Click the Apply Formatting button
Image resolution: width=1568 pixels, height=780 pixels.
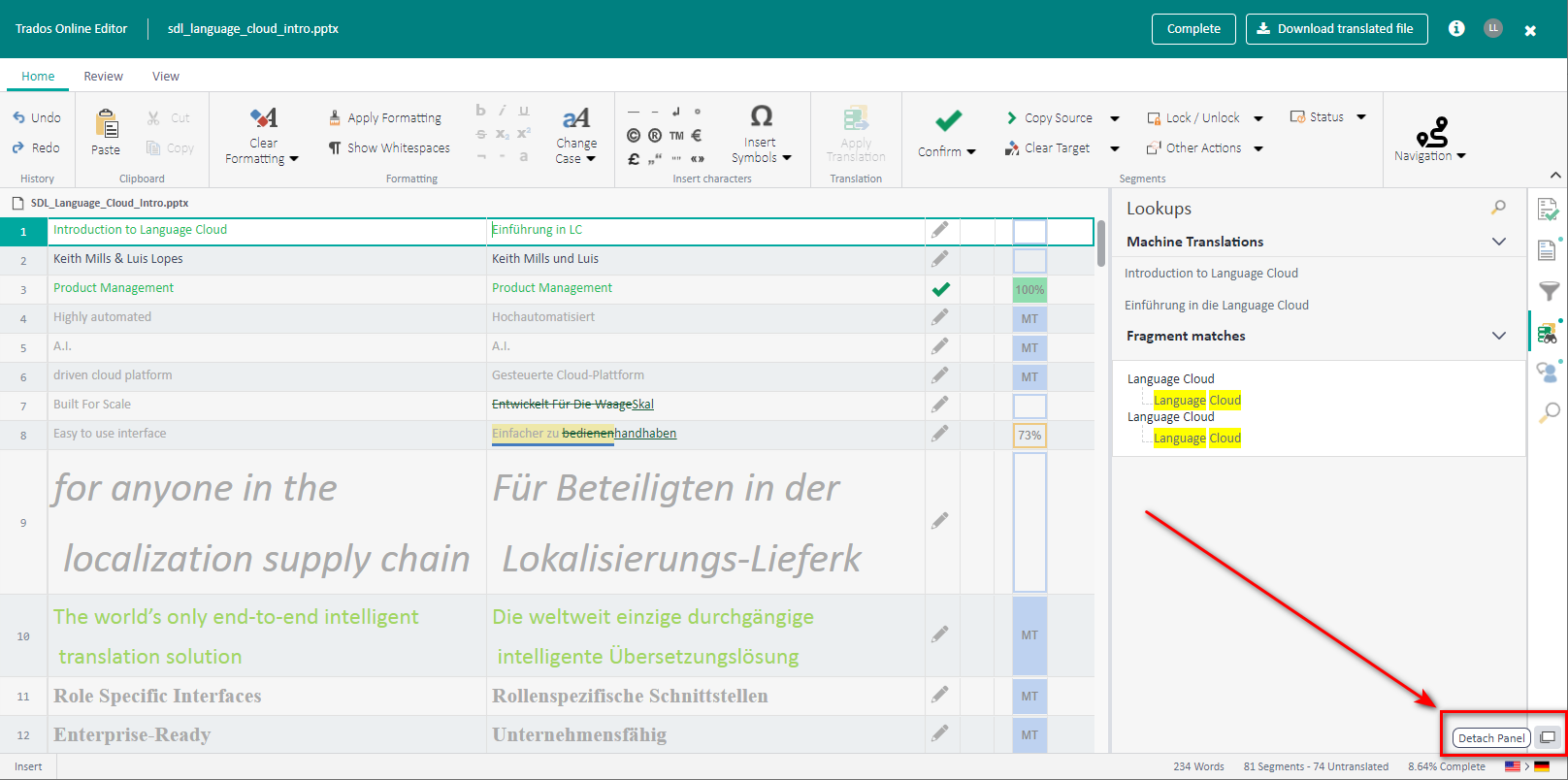click(x=385, y=117)
